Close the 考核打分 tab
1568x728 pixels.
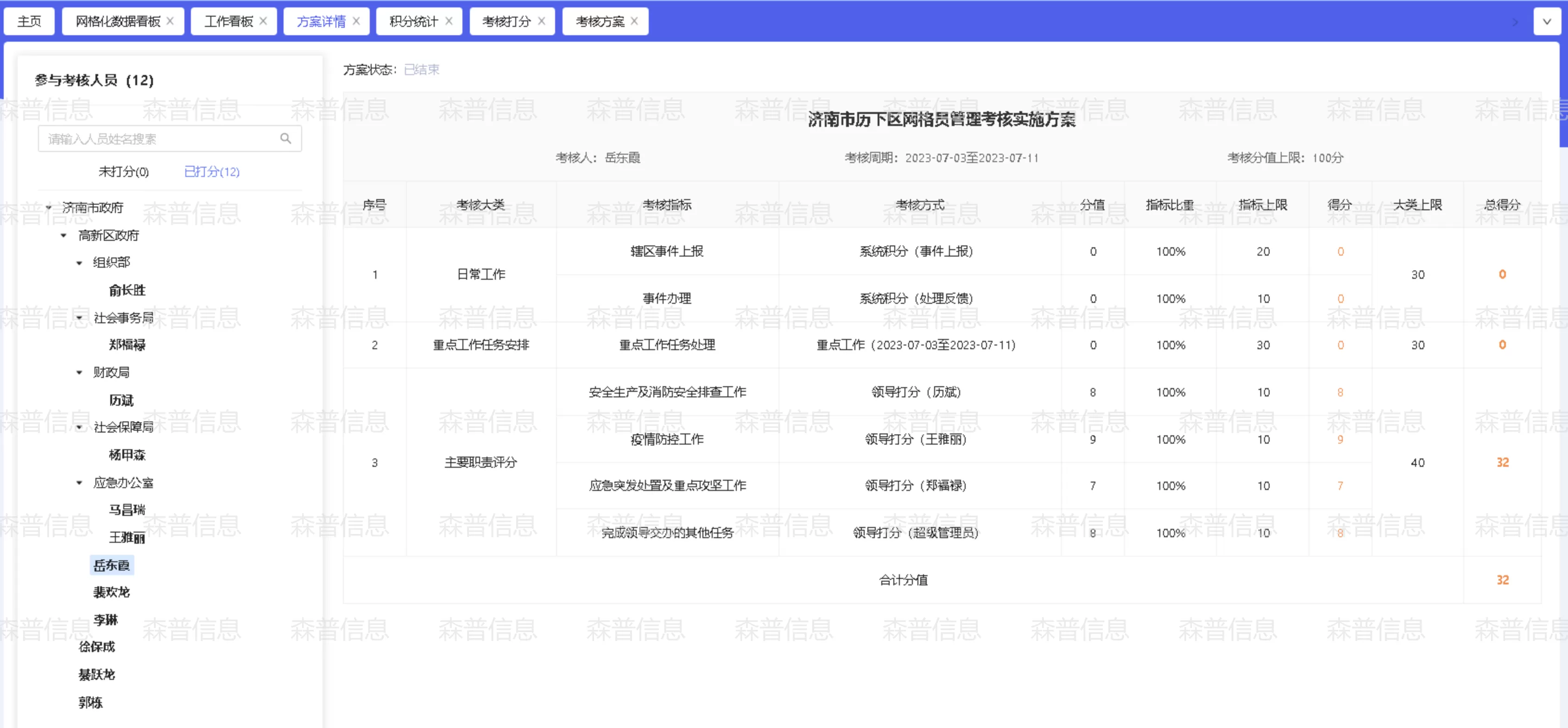point(541,21)
